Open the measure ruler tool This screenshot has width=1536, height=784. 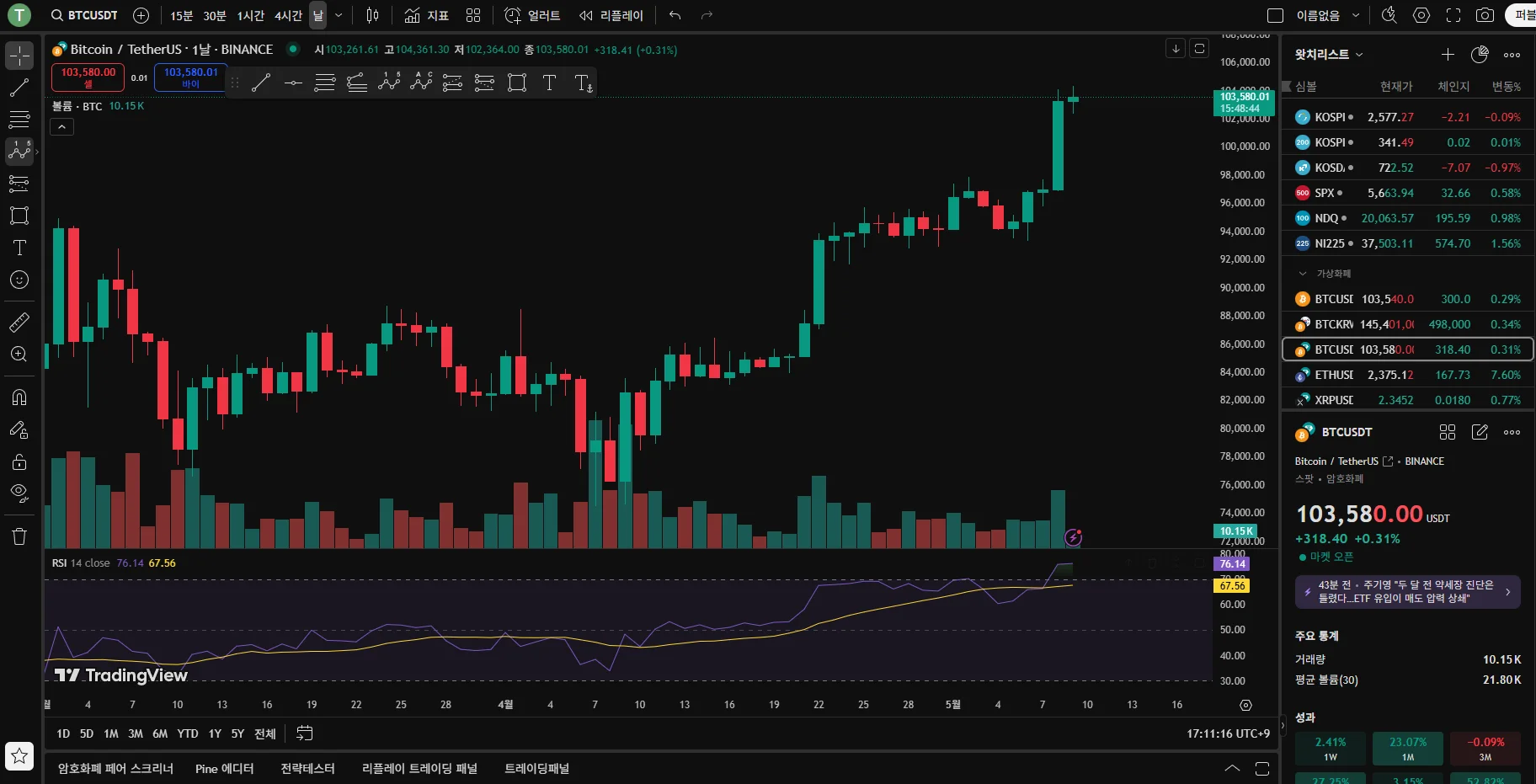point(19,323)
